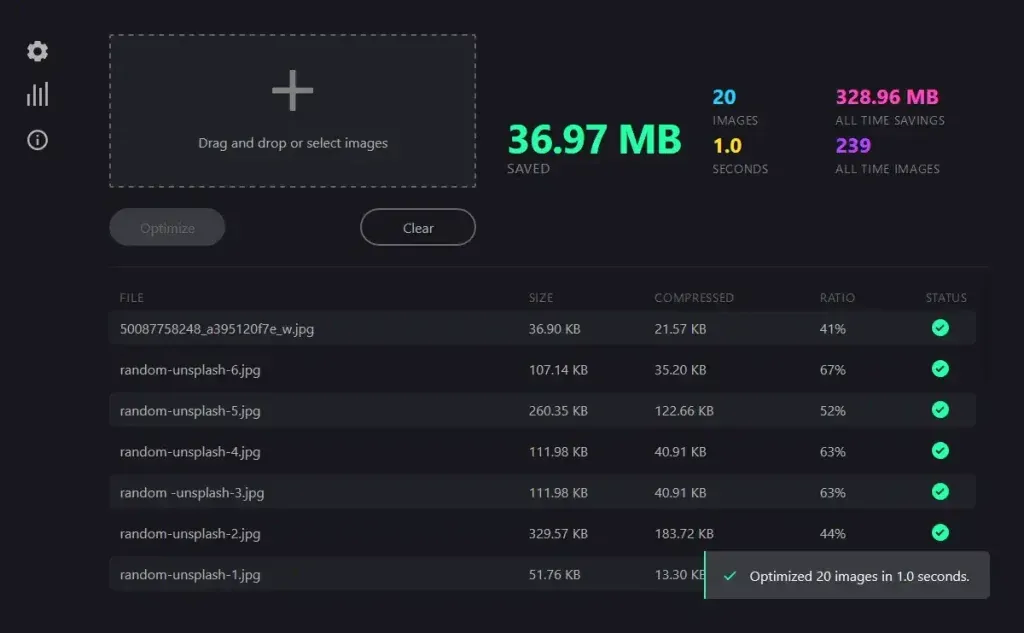Click the COMPRESSED column header

pyautogui.click(x=694, y=298)
